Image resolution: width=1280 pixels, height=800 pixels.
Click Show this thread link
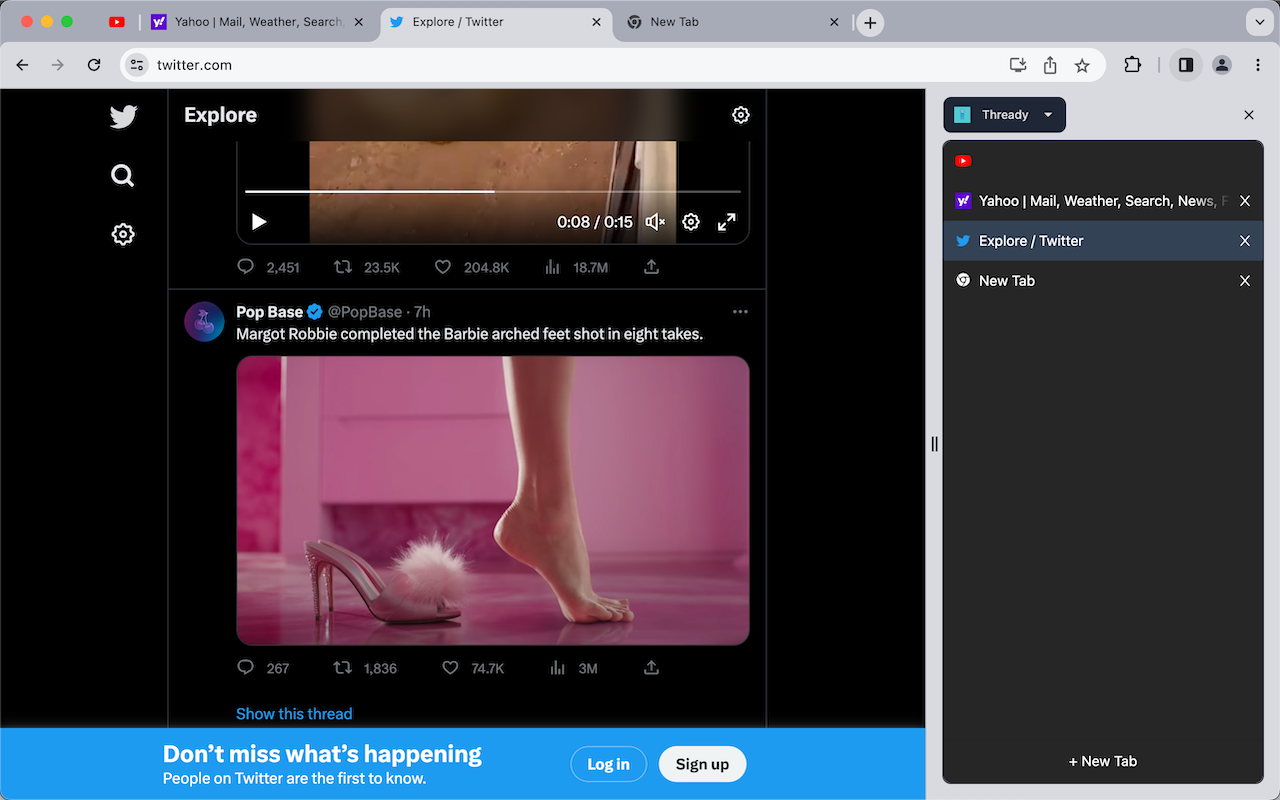point(294,713)
